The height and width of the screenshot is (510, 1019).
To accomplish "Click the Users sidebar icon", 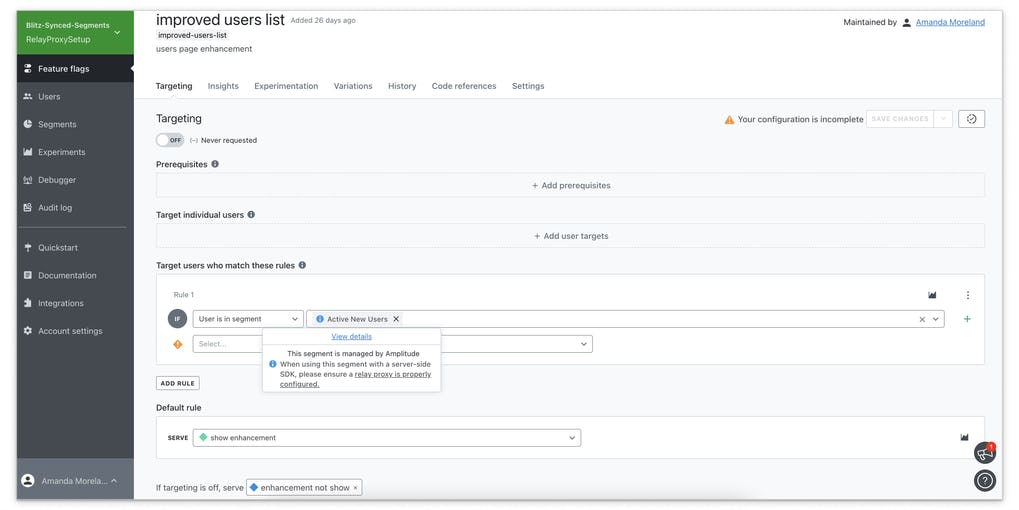I will pos(27,96).
